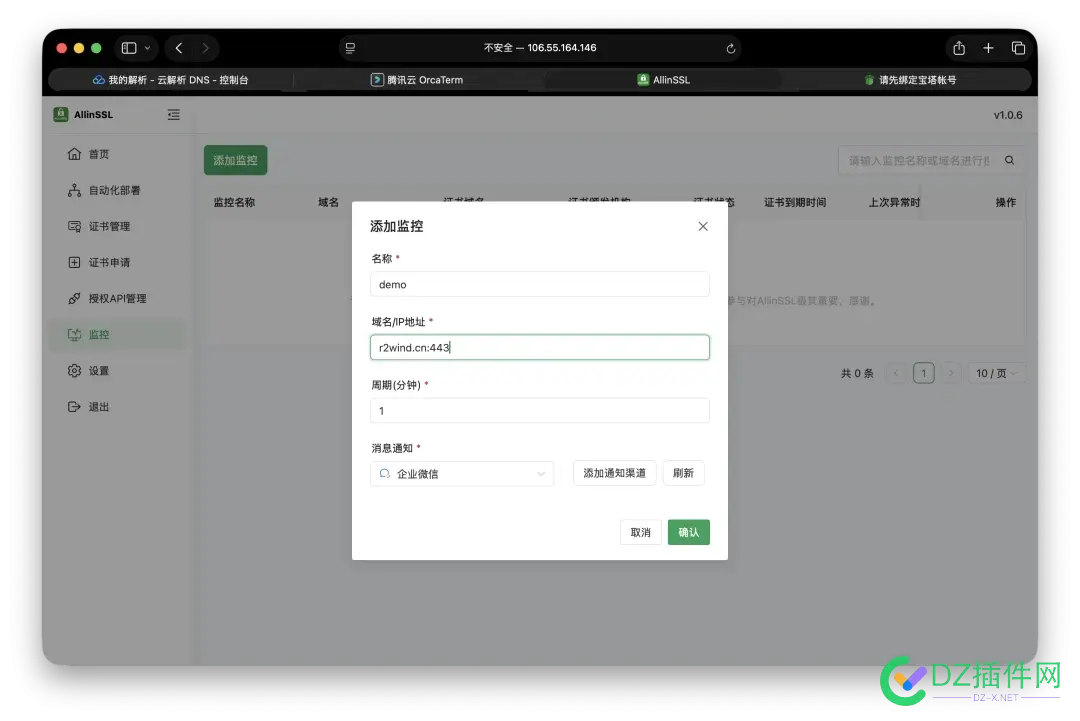Click the 刷新 button

tap(683, 473)
